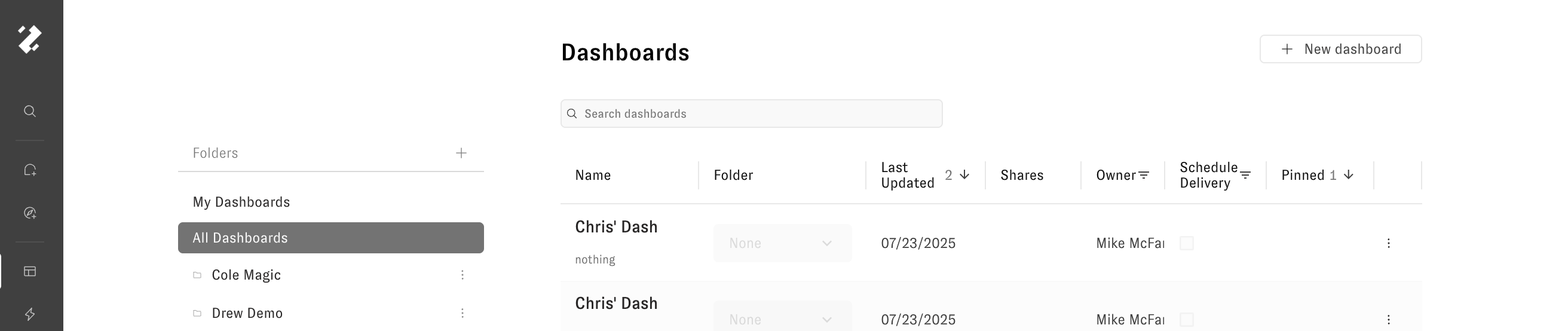The height and width of the screenshot is (331, 1568).
Task: Add a new folder with plus icon
Action: click(x=461, y=153)
